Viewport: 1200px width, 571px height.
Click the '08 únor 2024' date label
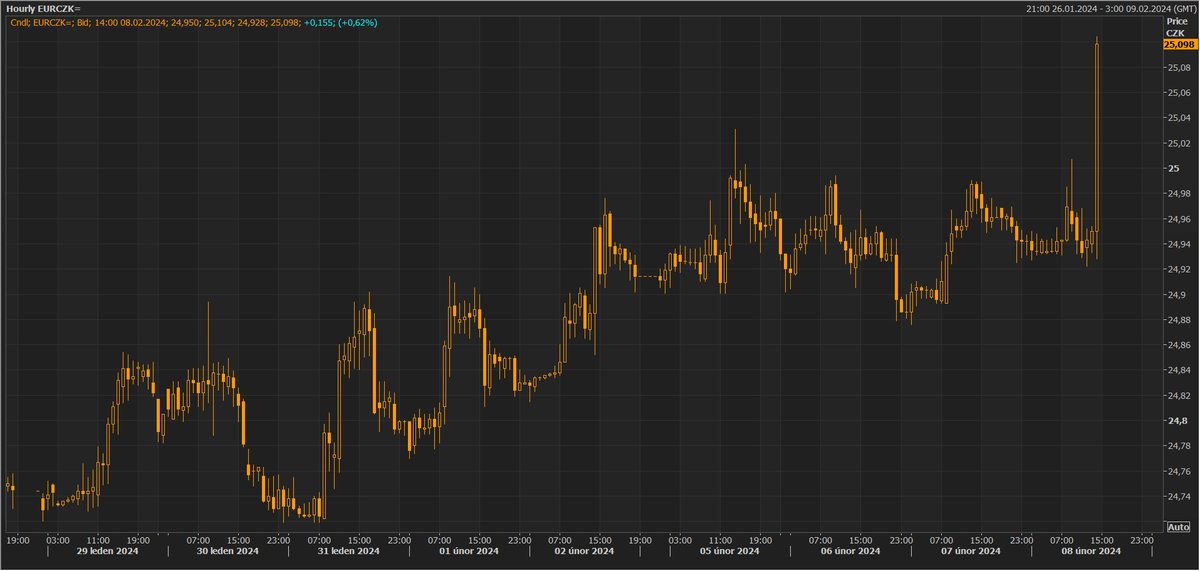[x=1093, y=551]
